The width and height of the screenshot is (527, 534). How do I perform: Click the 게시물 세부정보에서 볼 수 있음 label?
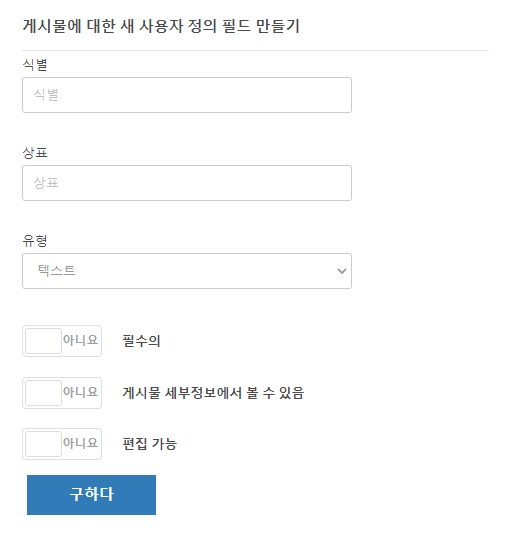pyautogui.click(x=213, y=393)
